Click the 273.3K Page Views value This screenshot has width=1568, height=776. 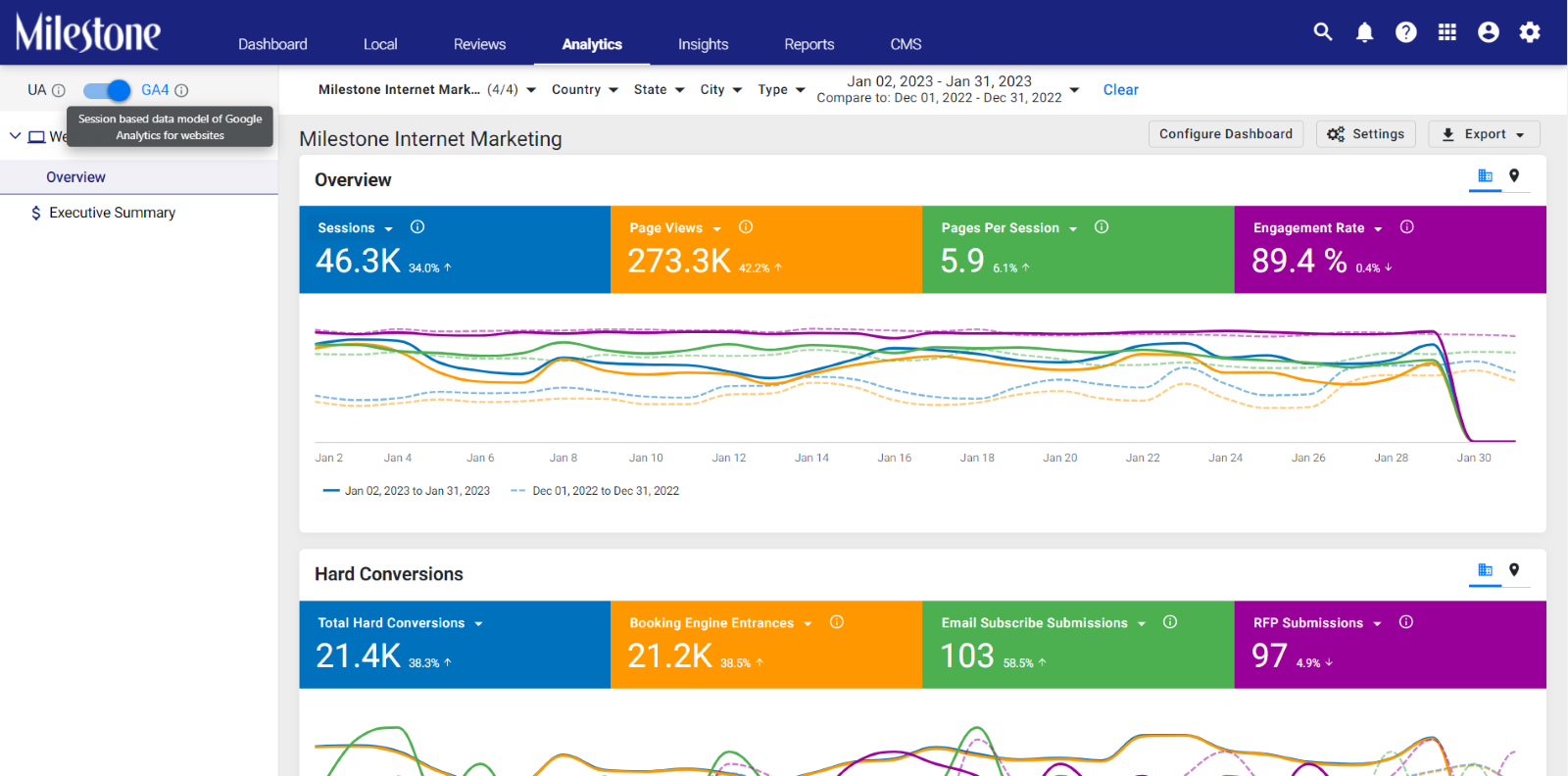click(680, 261)
